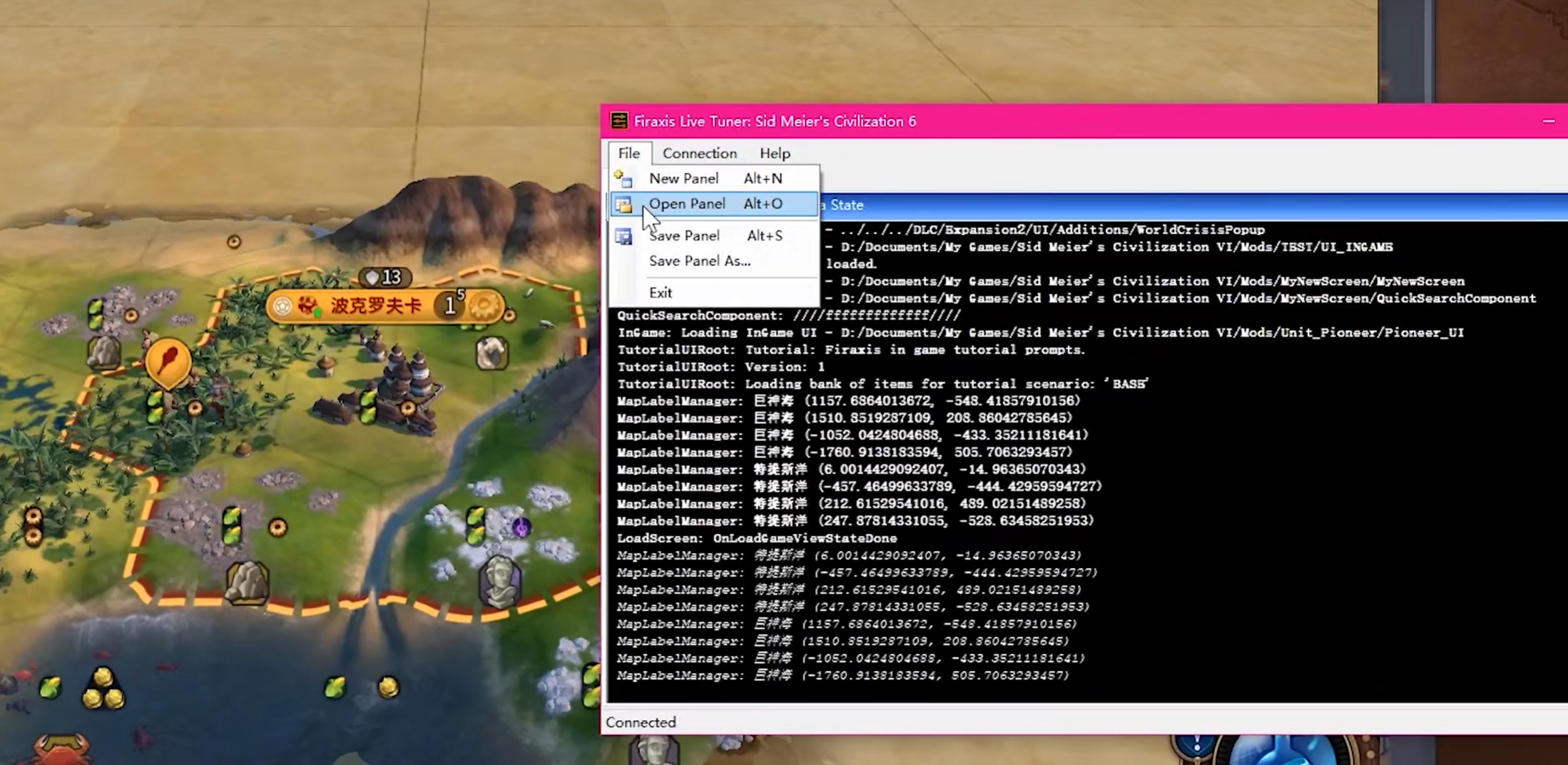
Task: Click the city defense strength 13 badge
Action: [x=385, y=277]
